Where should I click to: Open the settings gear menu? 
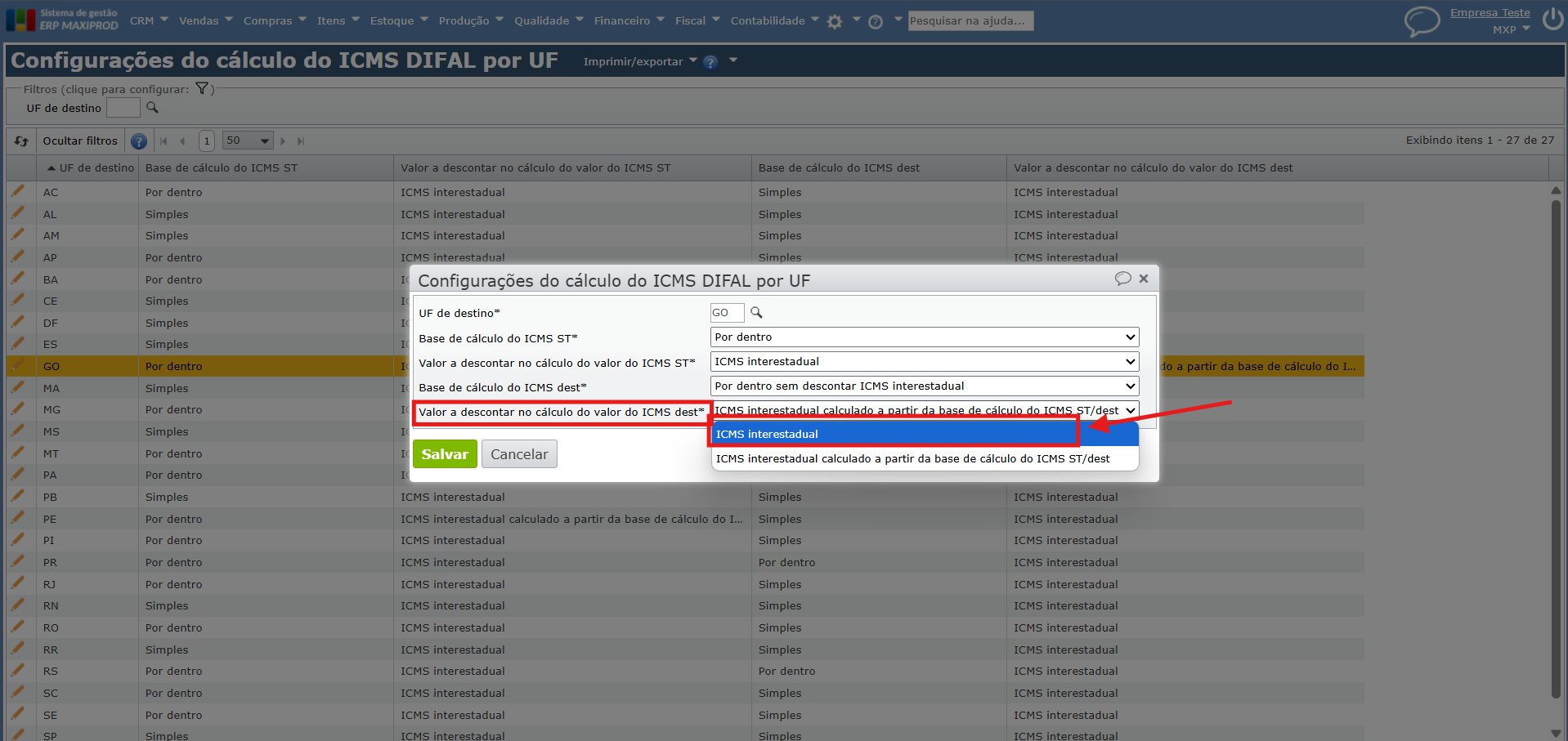[835, 22]
